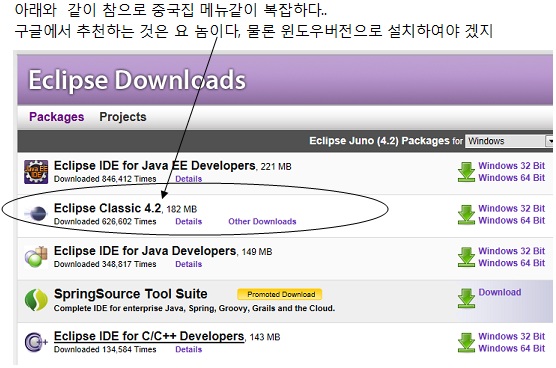Click green download arrow for Eclipse Classic 4.2
The image size is (556, 368).
point(466,214)
